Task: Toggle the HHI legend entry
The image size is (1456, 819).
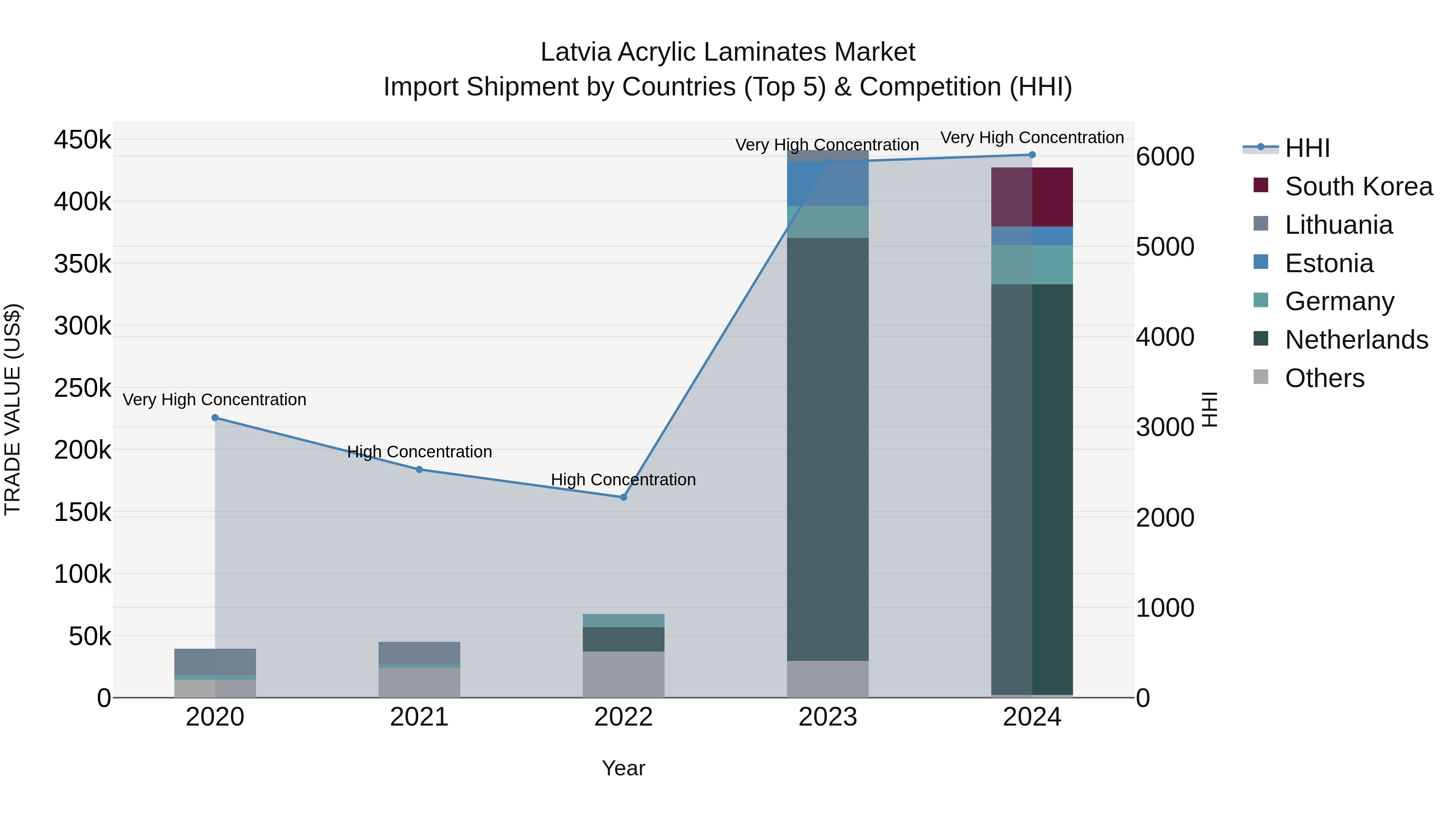Action: point(1286,148)
